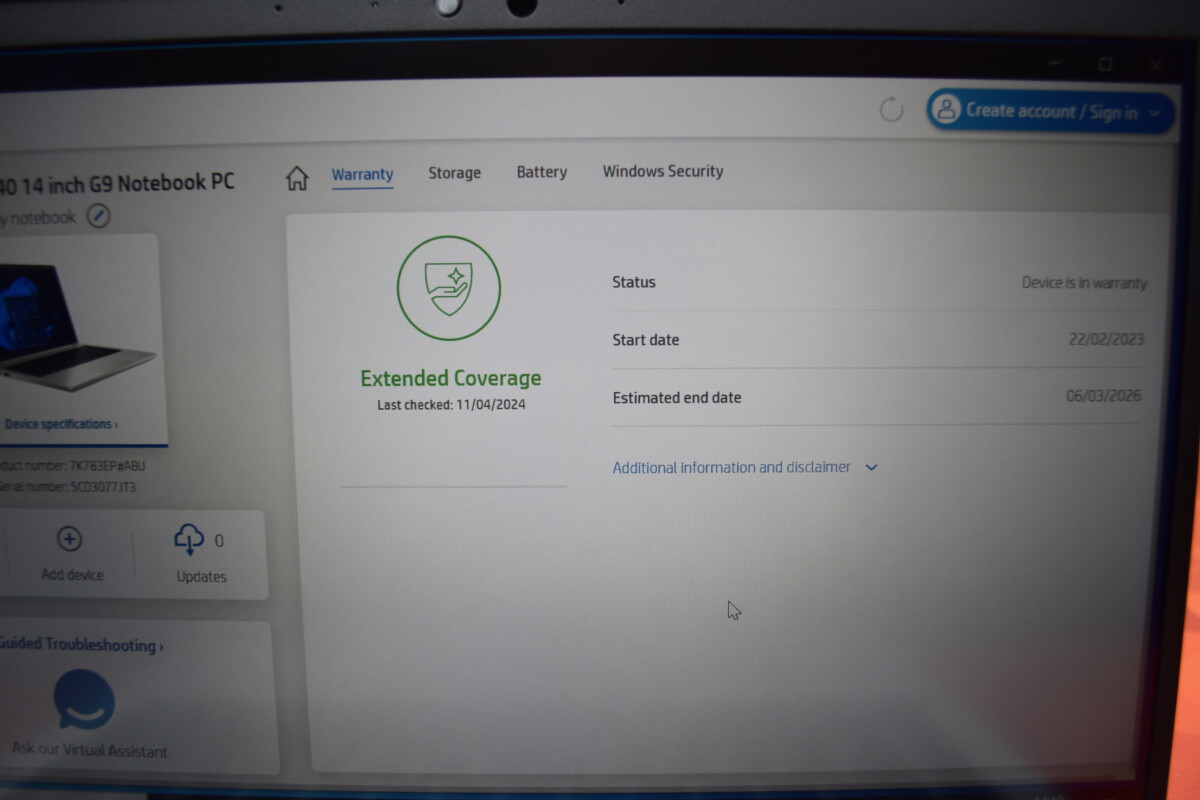
Task: Click Create account / Sign in button
Action: 1050,112
